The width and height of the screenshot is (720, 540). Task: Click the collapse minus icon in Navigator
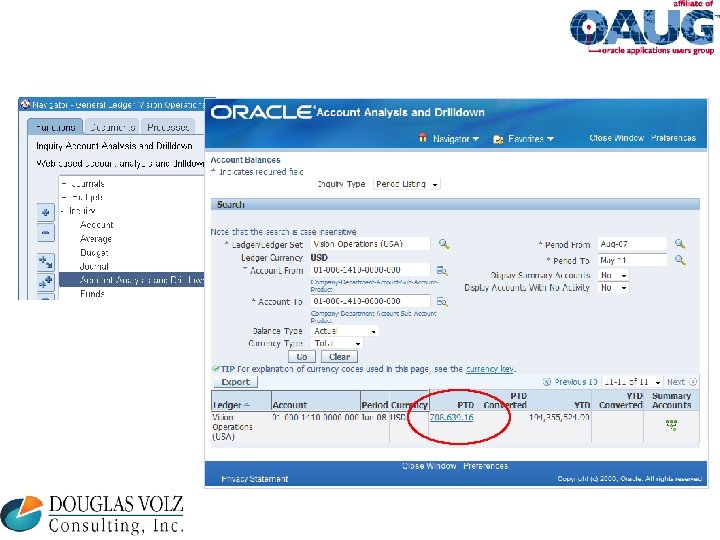[x=45, y=233]
